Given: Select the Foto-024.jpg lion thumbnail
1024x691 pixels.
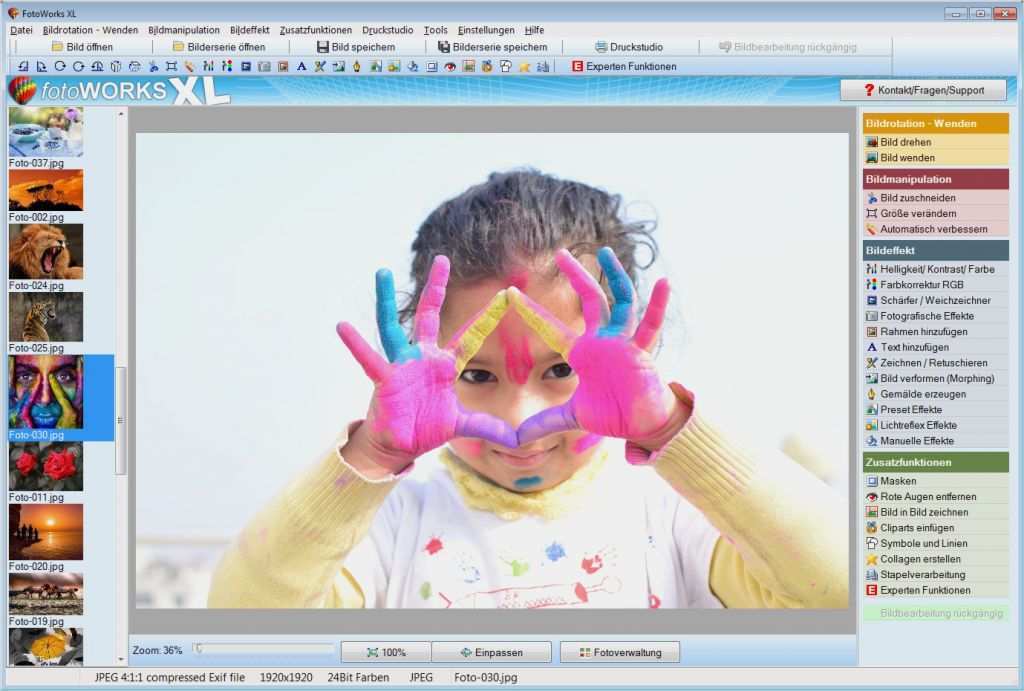Looking at the screenshot, I should click(46, 251).
